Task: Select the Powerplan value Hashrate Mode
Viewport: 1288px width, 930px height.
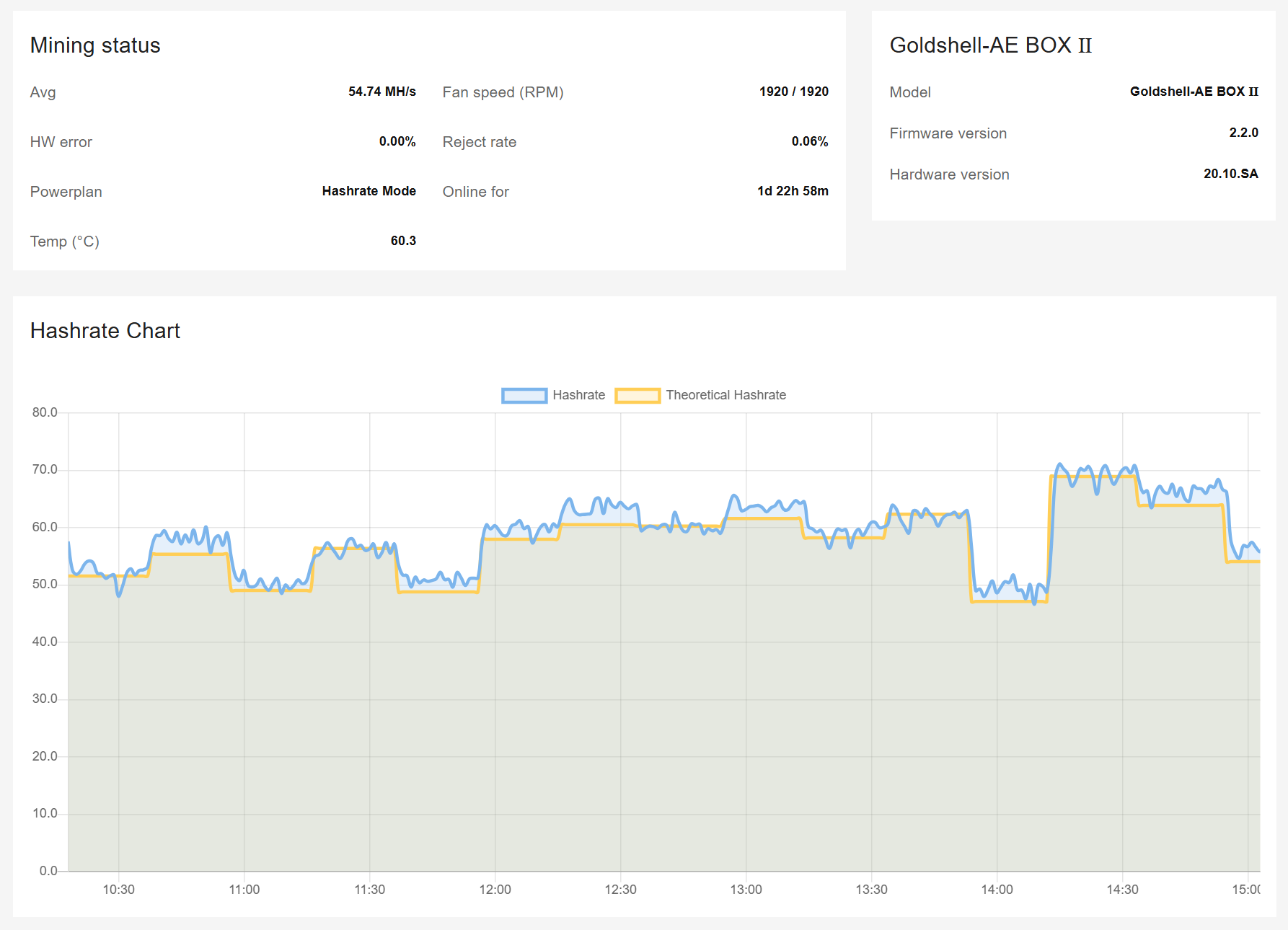Action: tap(369, 191)
